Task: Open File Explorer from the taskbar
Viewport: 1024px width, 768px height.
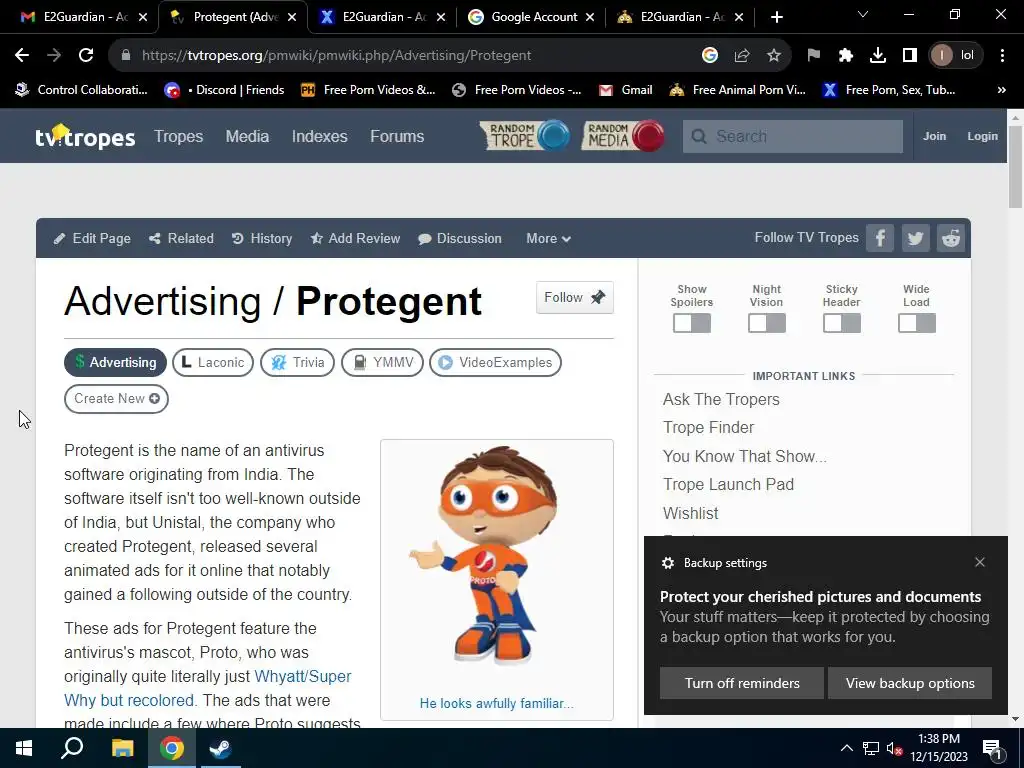Action: 122,748
